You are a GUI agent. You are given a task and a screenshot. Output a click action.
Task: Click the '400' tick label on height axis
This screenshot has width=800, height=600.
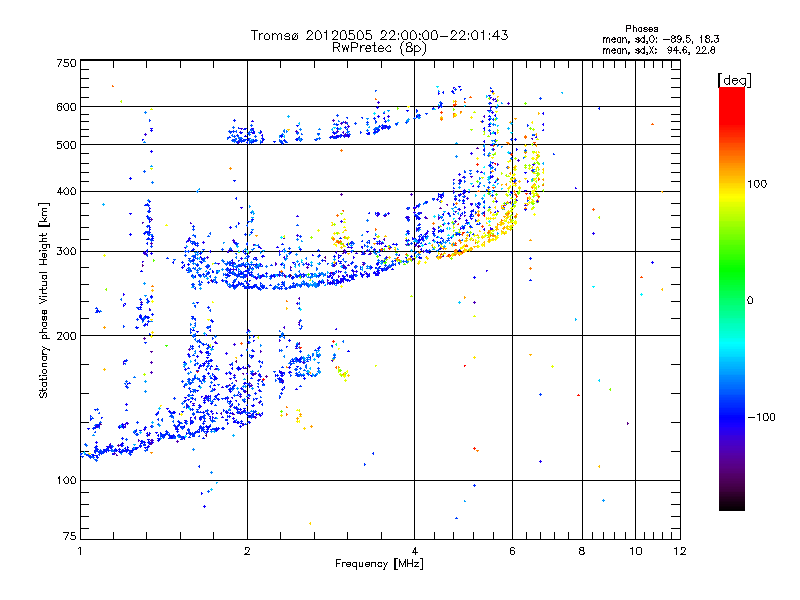pos(66,191)
